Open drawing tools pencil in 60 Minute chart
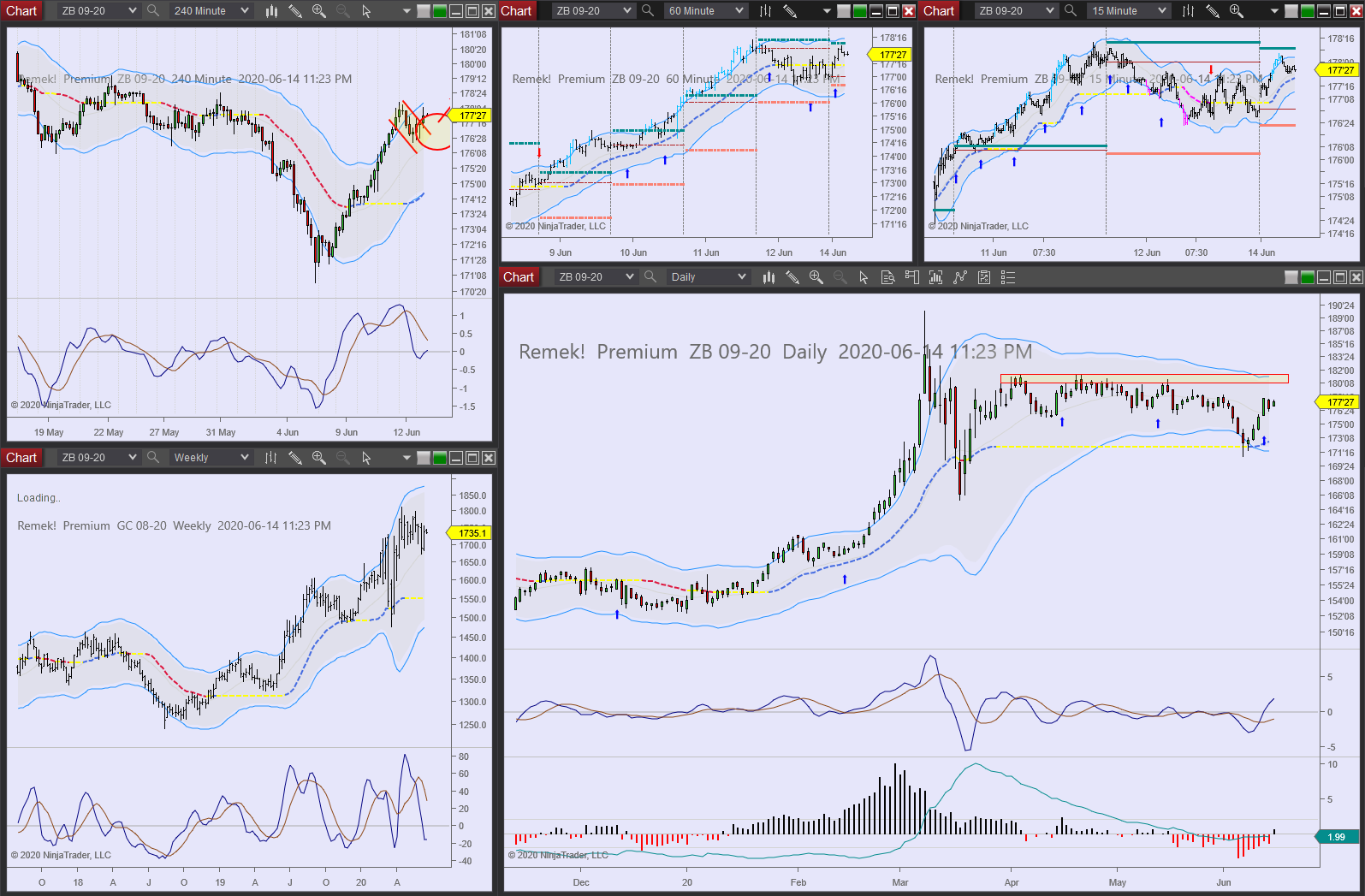 (x=790, y=11)
